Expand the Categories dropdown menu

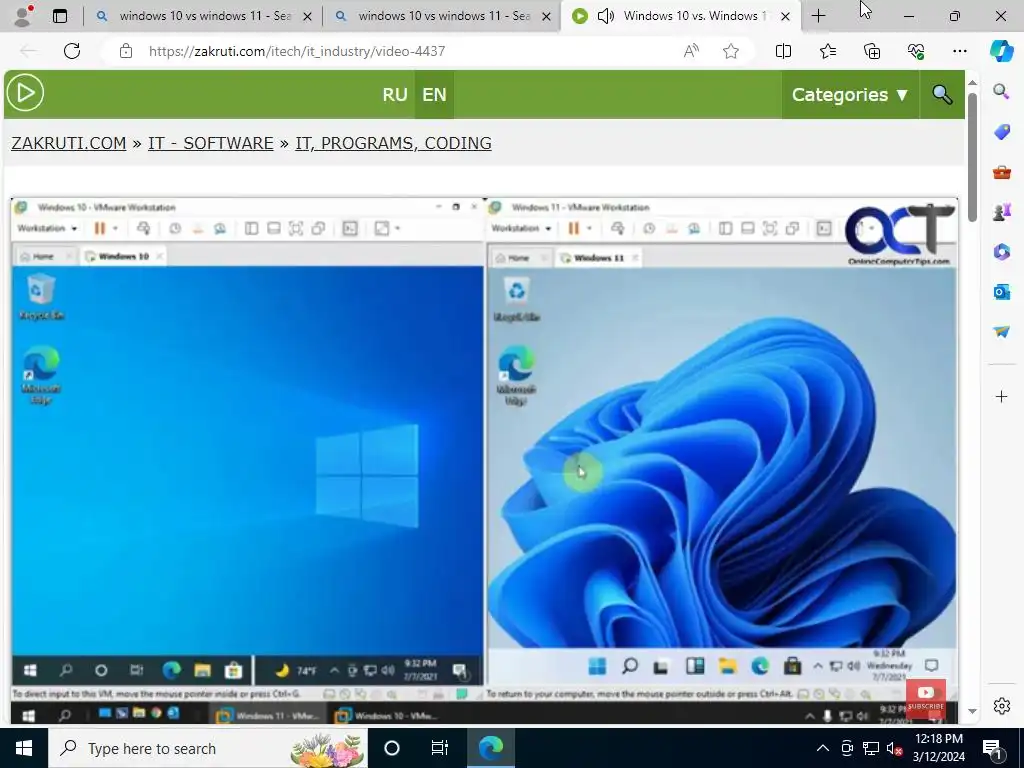pyautogui.click(x=850, y=95)
